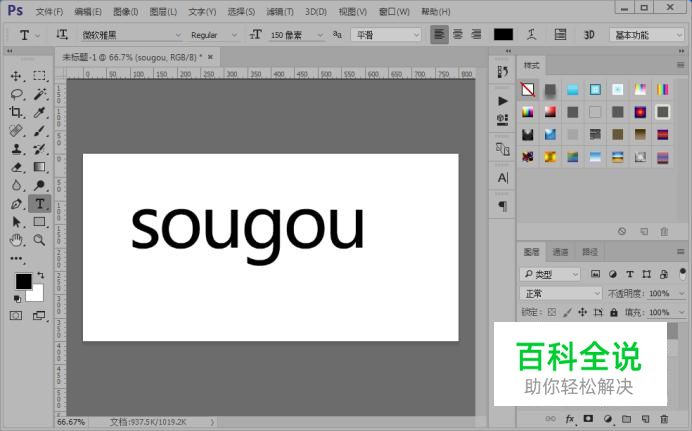
Task: Apply the default no-style swatch
Action: [528, 90]
